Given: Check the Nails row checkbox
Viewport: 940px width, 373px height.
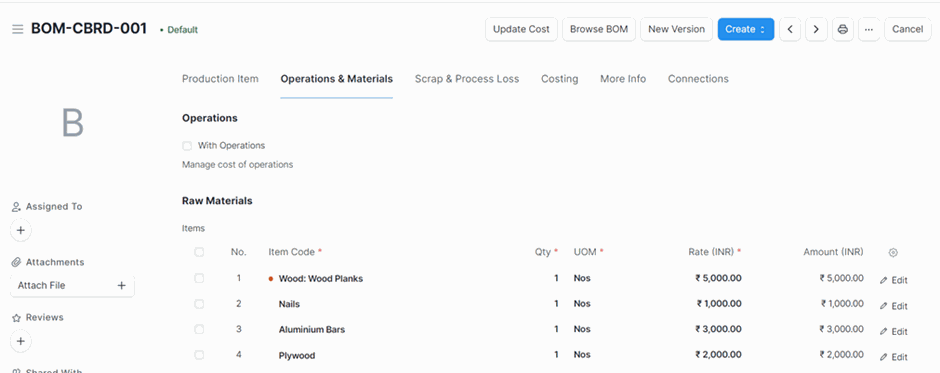Looking at the screenshot, I should [199, 304].
